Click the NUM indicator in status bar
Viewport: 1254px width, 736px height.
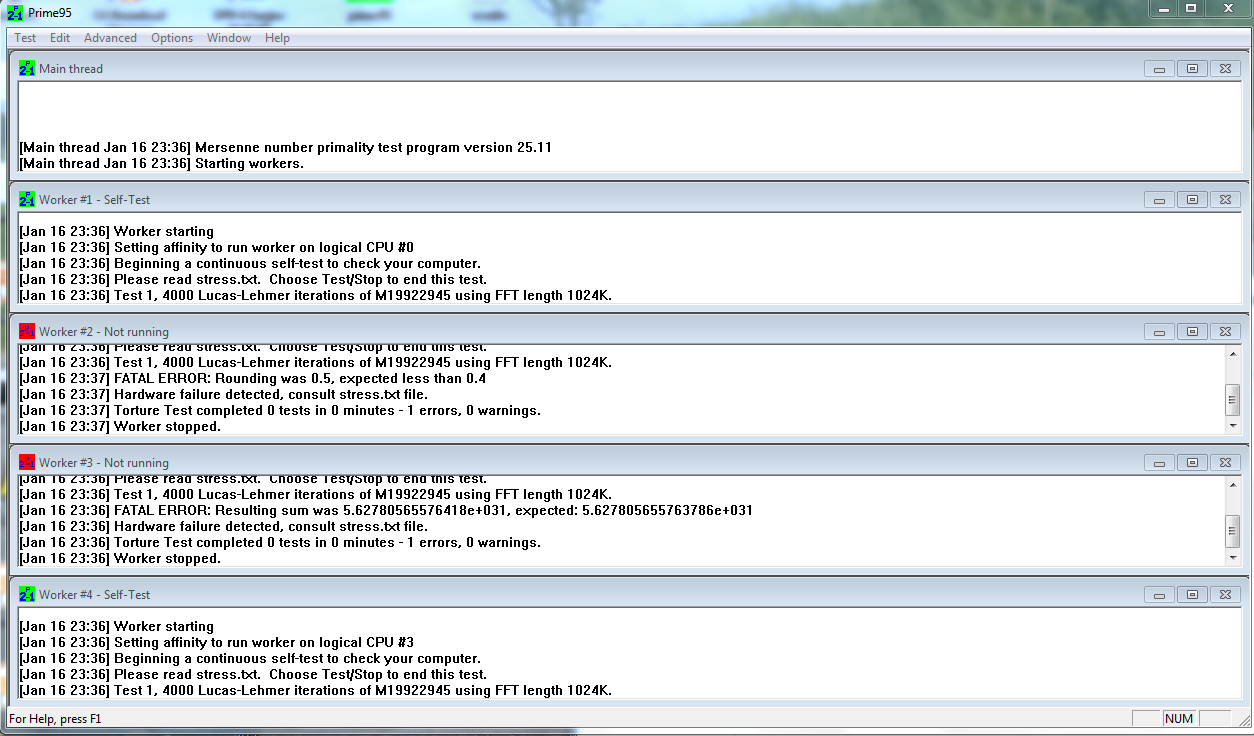(x=1179, y=718)
